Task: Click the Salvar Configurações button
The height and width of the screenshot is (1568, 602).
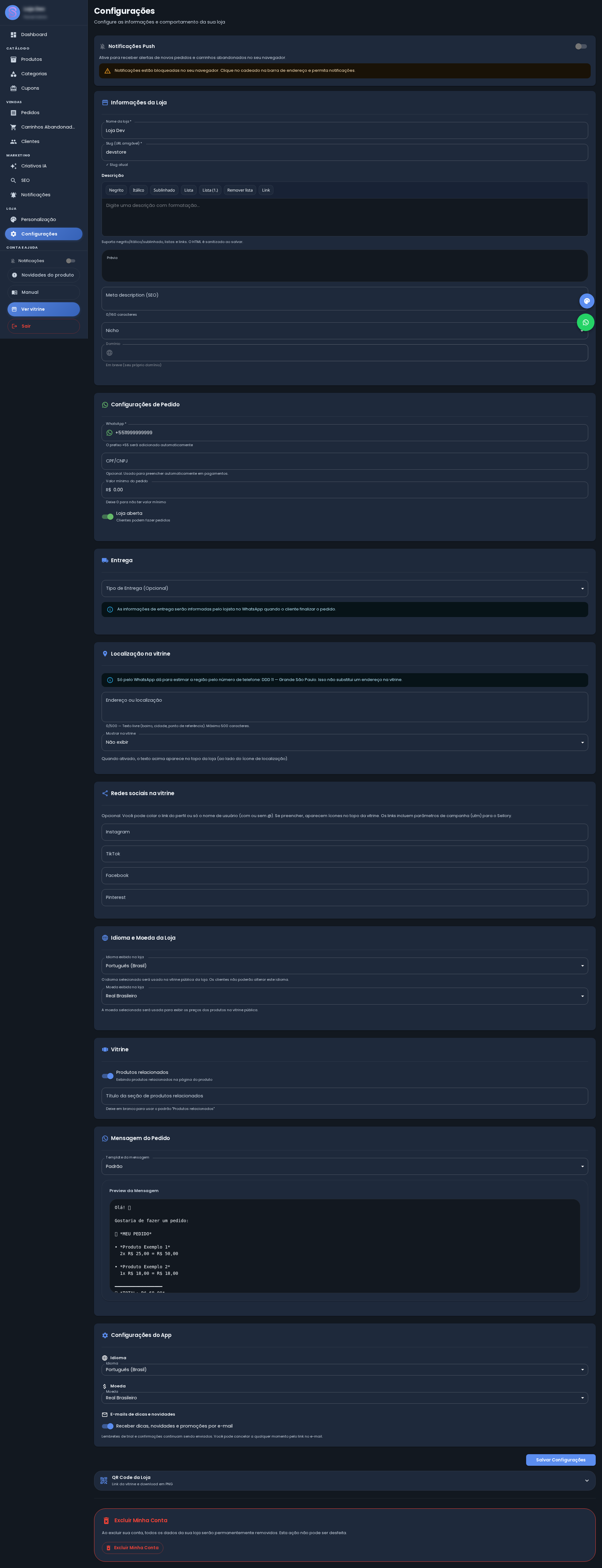Action: tap(561, 1460)
